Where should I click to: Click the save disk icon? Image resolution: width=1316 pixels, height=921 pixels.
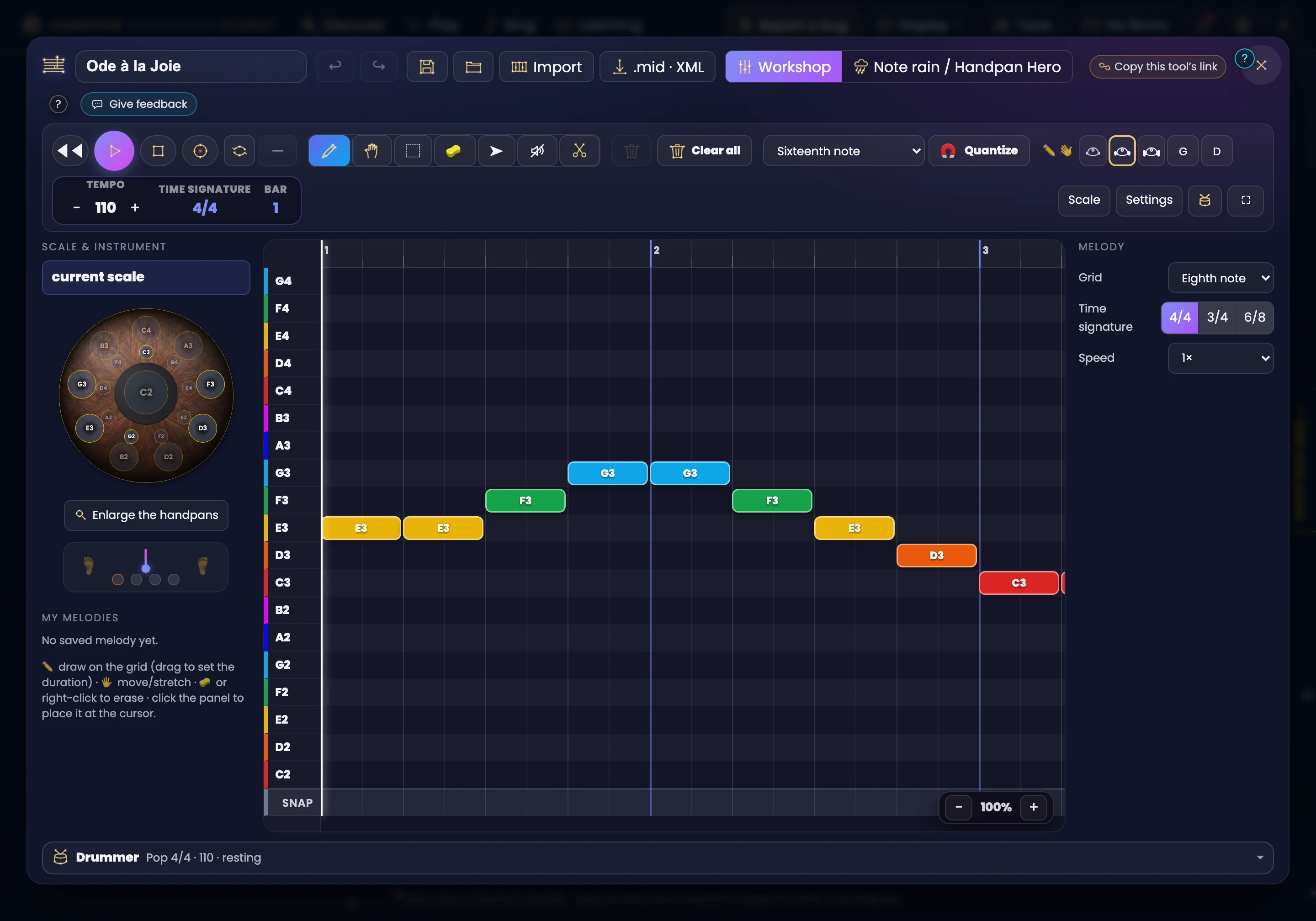tap(426, 67)
